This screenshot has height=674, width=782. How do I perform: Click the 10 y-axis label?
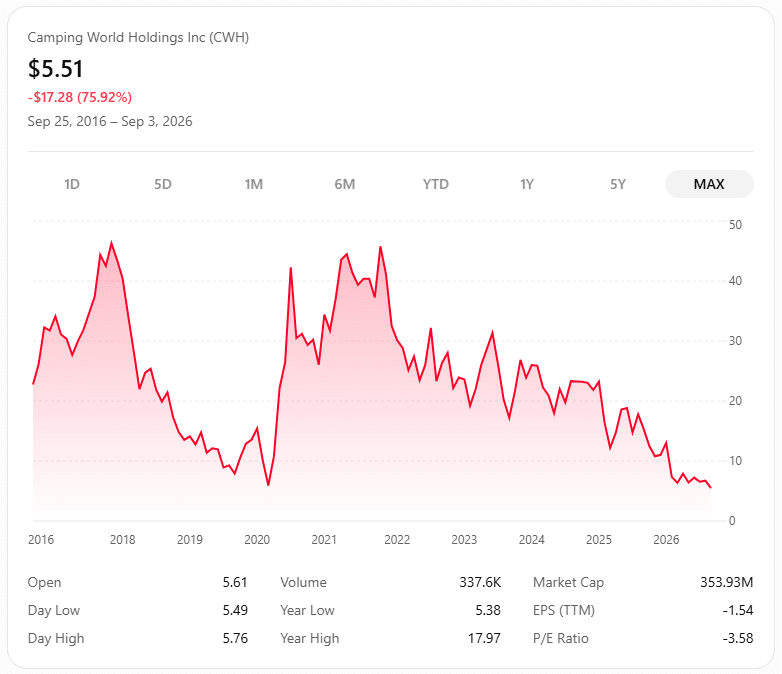point(736,460)
